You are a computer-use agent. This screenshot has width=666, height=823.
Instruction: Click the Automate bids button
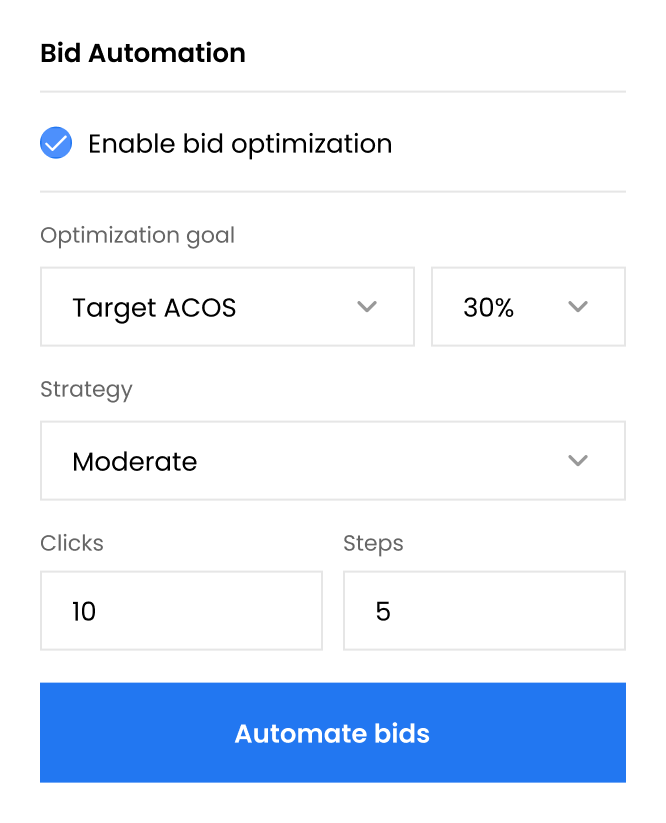(333, 733)
